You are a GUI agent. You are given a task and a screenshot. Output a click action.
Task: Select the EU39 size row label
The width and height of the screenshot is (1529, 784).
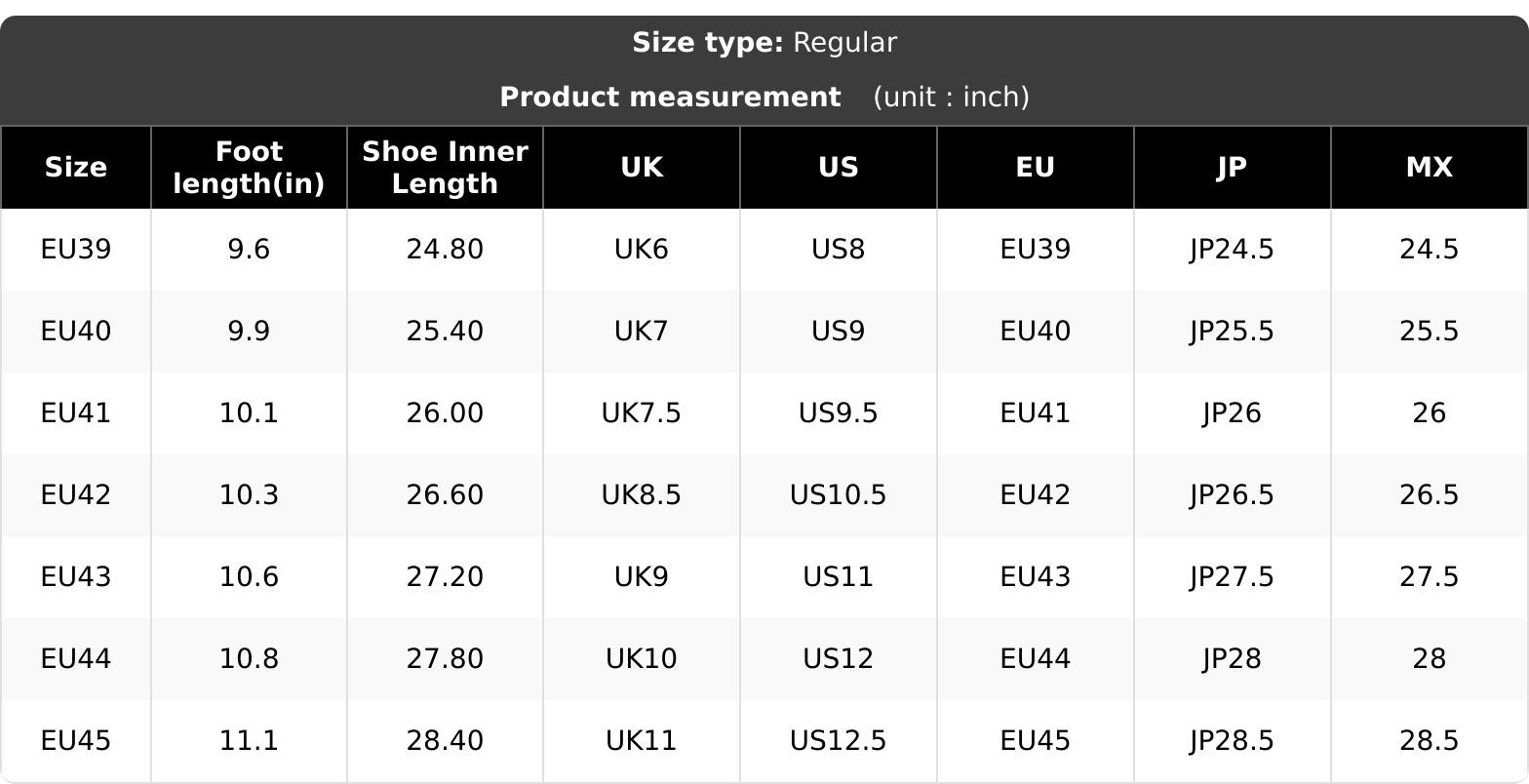point(76,250)
